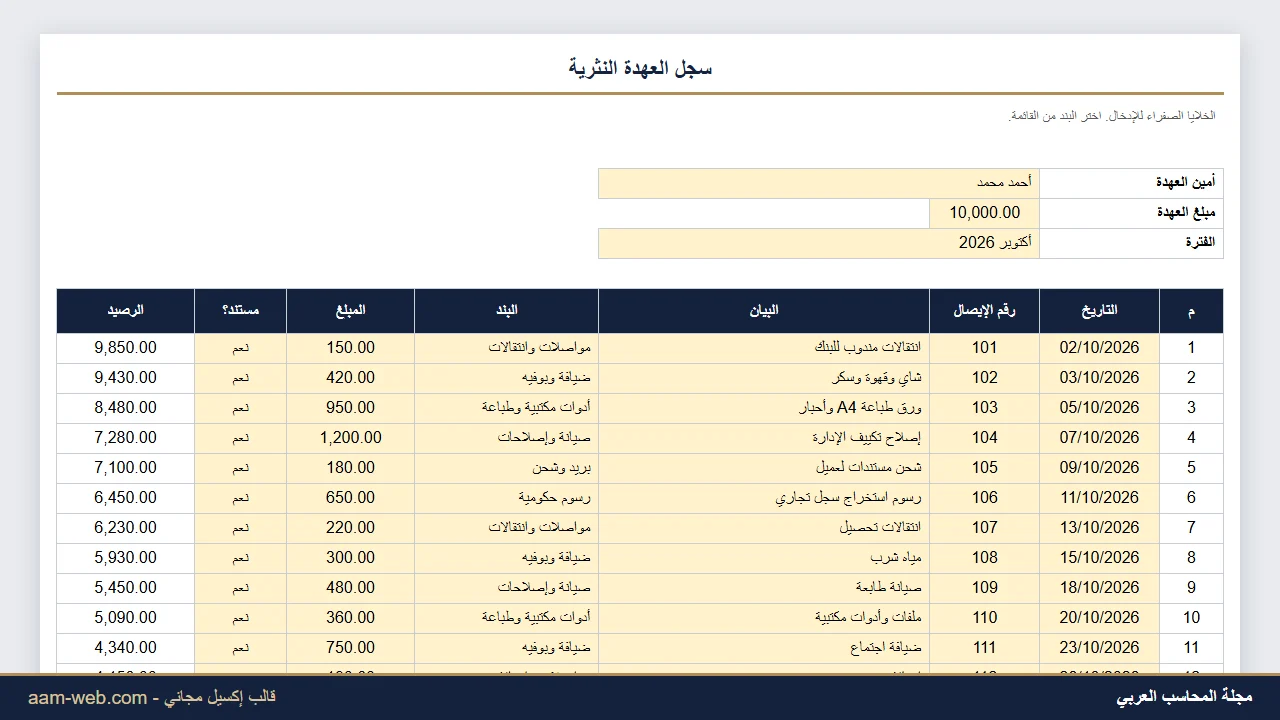Click the date cell "23/10/2026"

click(1100, 648)
